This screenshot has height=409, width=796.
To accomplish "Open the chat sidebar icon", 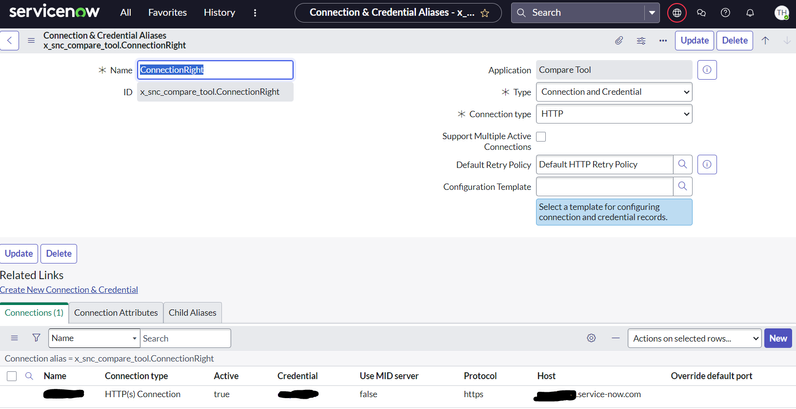I will (x=702, y=13).
